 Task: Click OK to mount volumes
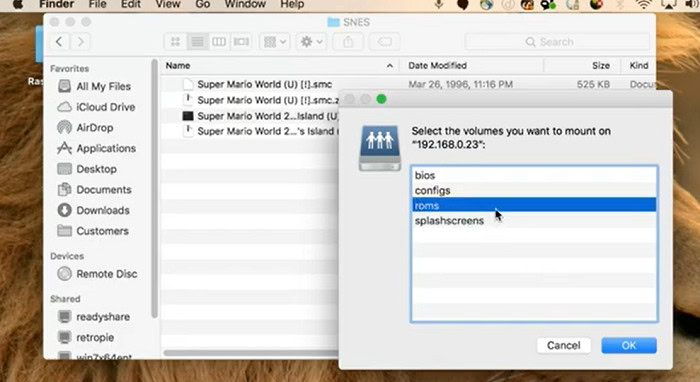pyautogui.click(x=629, y=345)
